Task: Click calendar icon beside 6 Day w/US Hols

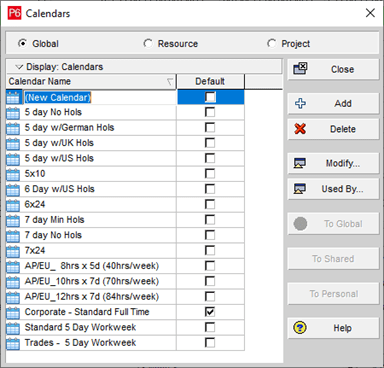Action: tap(13, 189)
